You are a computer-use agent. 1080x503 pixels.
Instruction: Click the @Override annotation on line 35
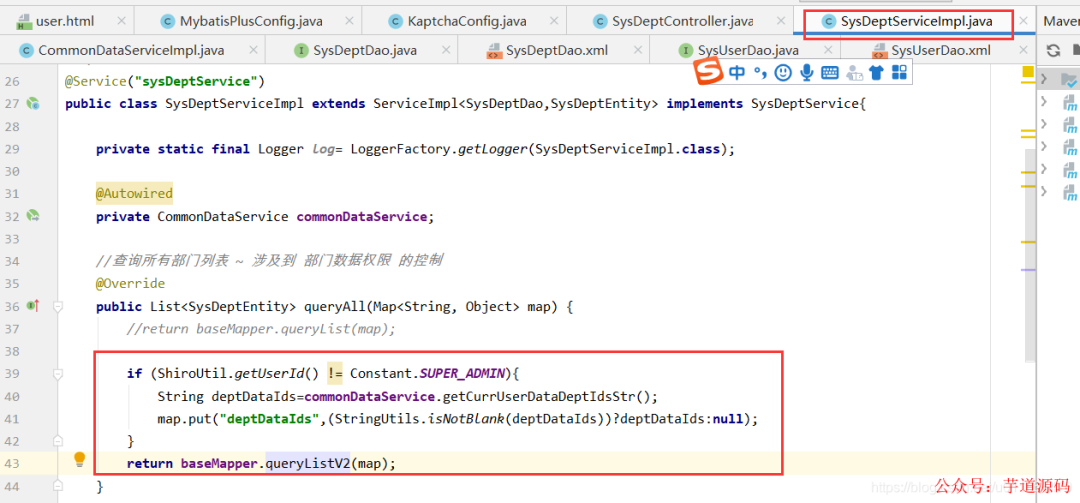click(x=130, y=283)
